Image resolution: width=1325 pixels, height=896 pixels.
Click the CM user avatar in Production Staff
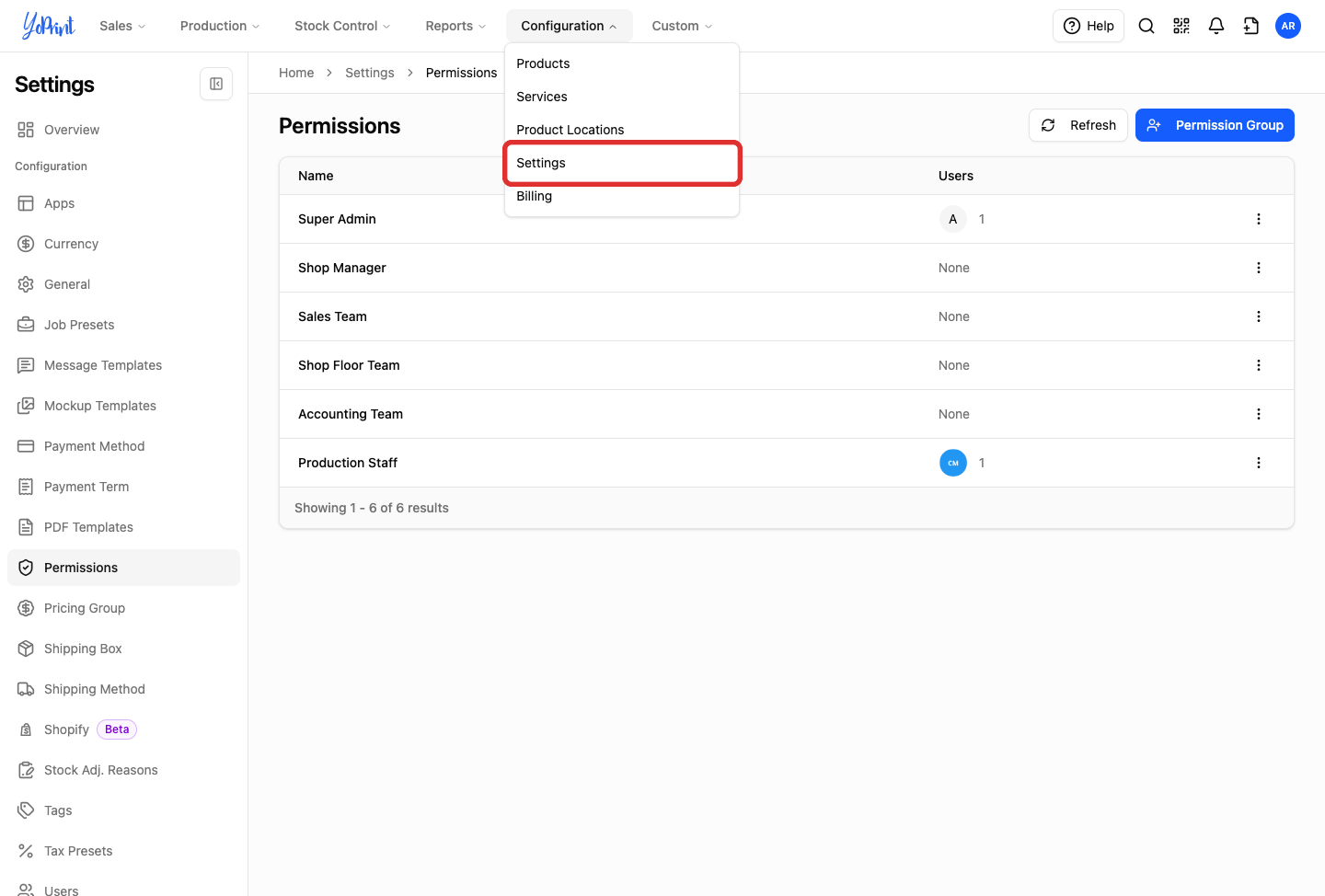pos(953,463)
